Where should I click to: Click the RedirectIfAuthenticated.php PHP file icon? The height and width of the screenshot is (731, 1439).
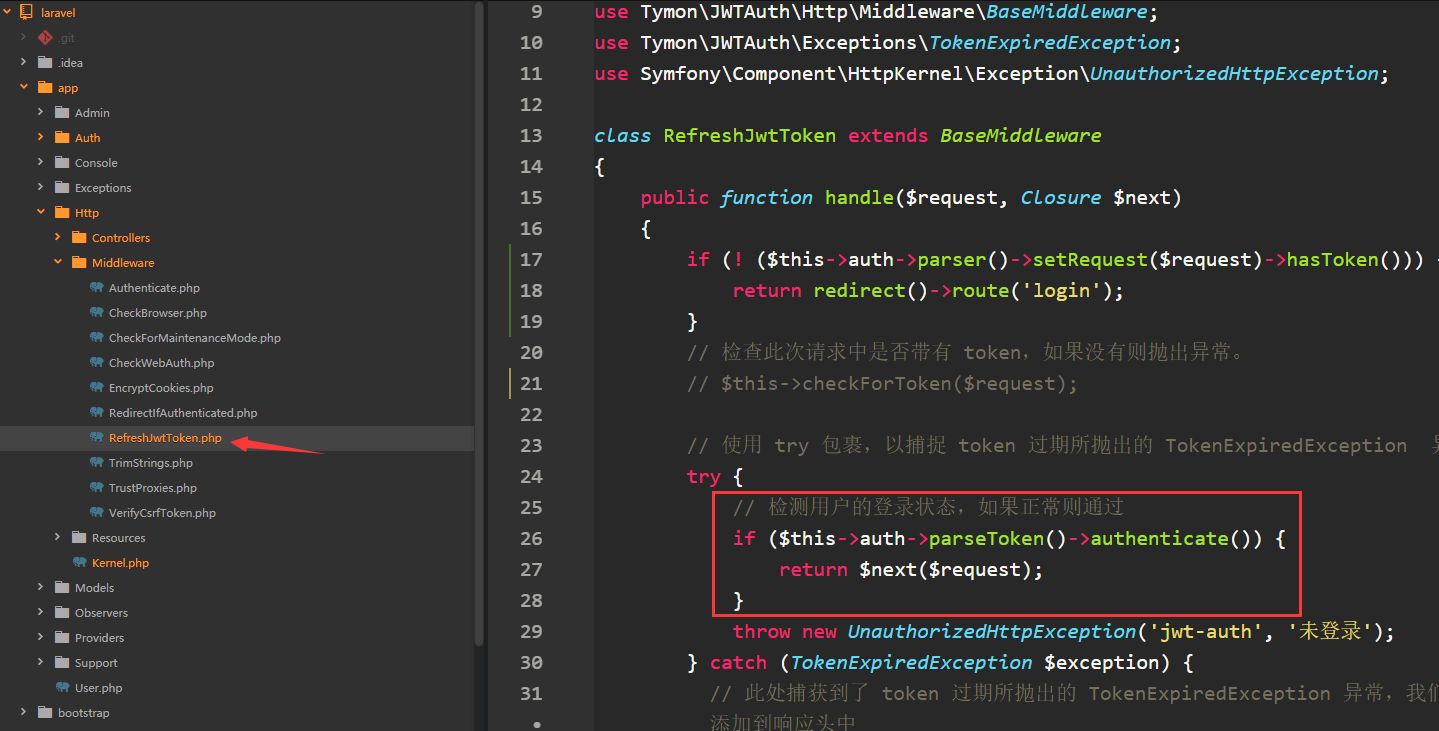tap(96, 412)
